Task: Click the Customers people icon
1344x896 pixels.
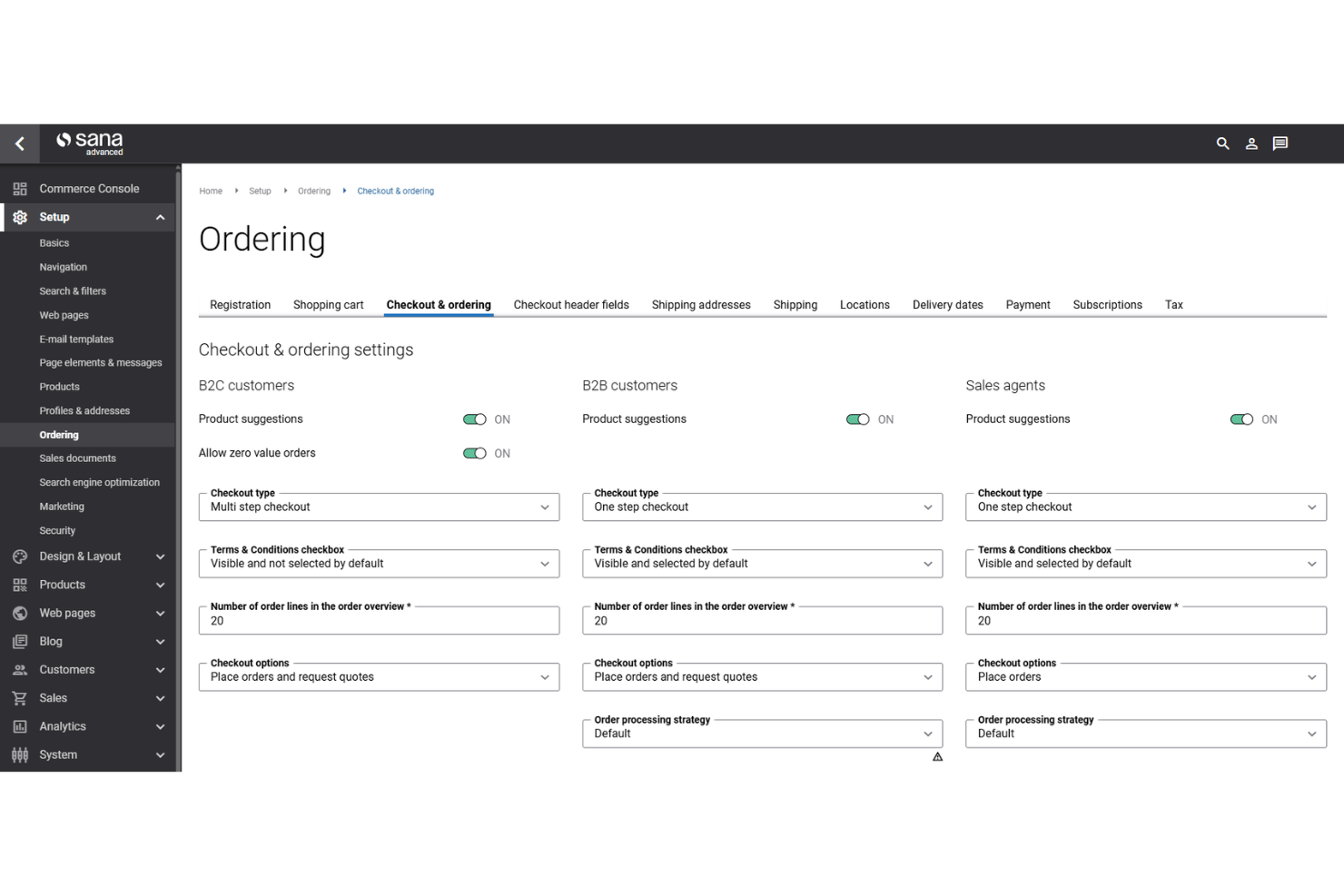Action: point(20,670)
